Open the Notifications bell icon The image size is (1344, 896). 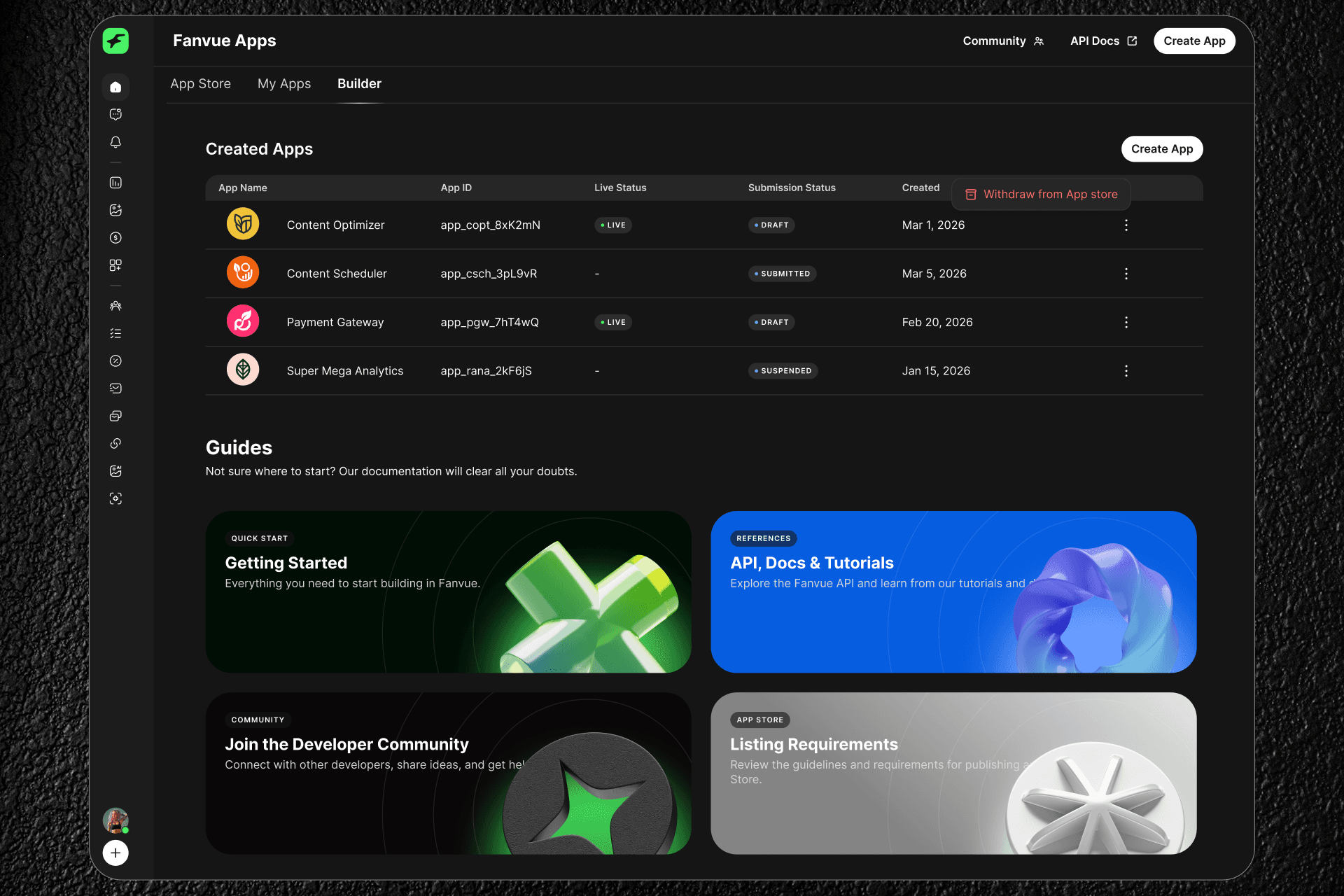[115, 142]
